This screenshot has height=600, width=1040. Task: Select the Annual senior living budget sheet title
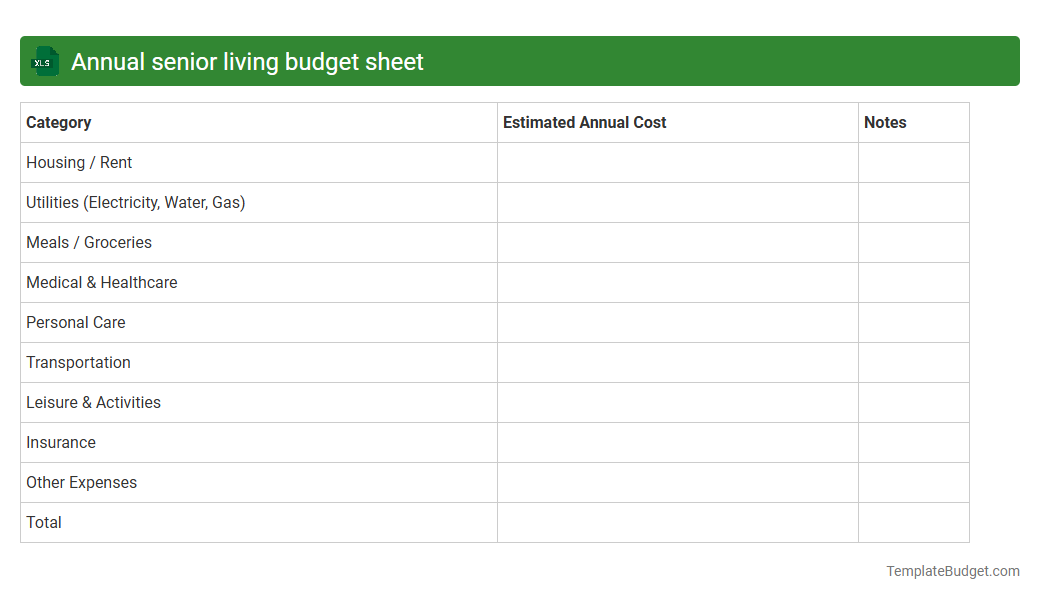(246, 61)
